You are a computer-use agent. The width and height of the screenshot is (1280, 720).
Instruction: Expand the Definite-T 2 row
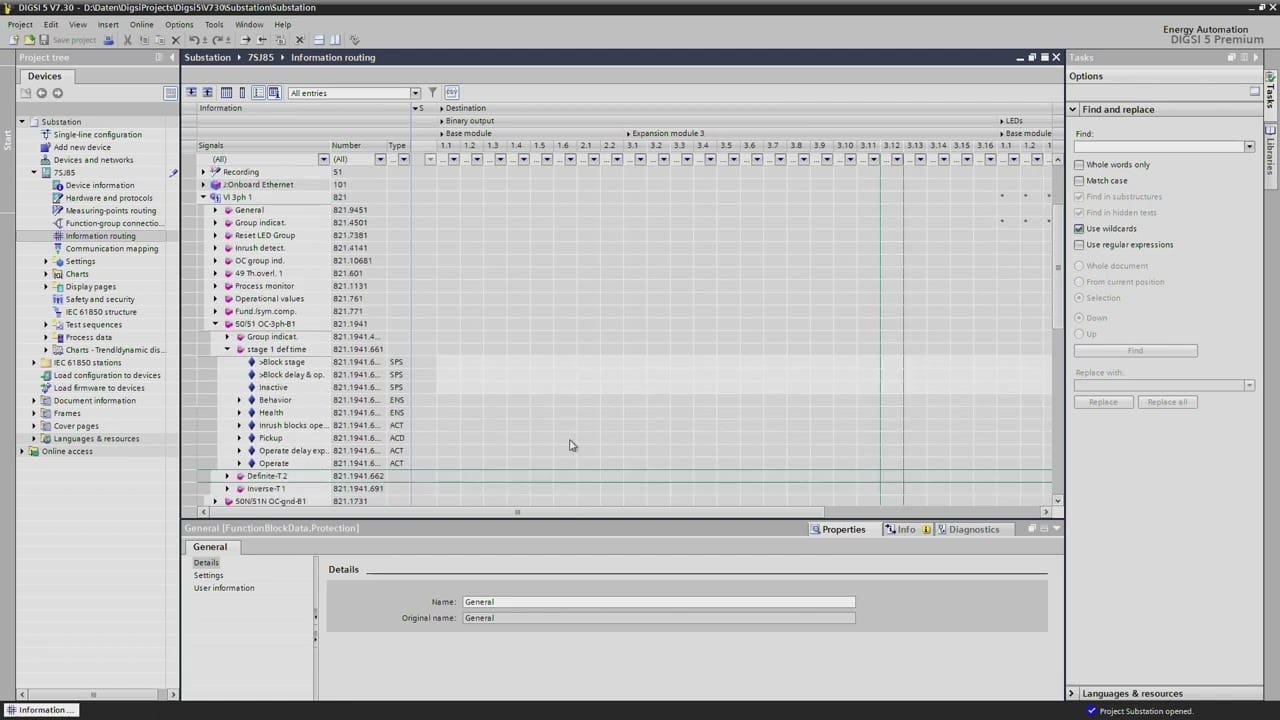(227, 476)
